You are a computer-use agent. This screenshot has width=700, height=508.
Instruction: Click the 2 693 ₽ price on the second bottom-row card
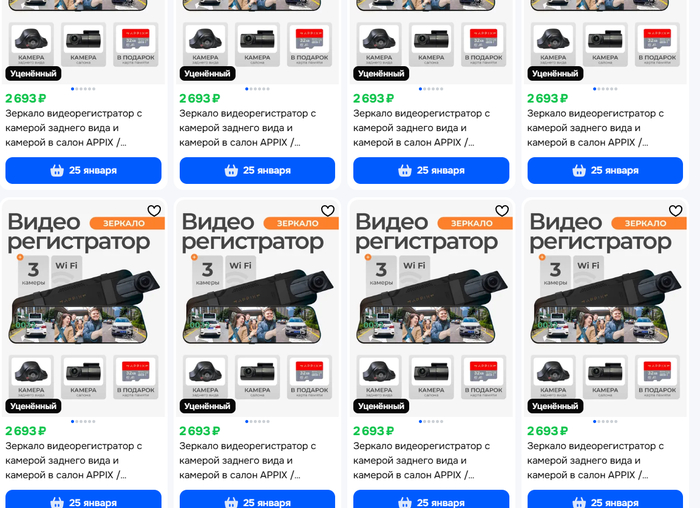click(200, 431)
